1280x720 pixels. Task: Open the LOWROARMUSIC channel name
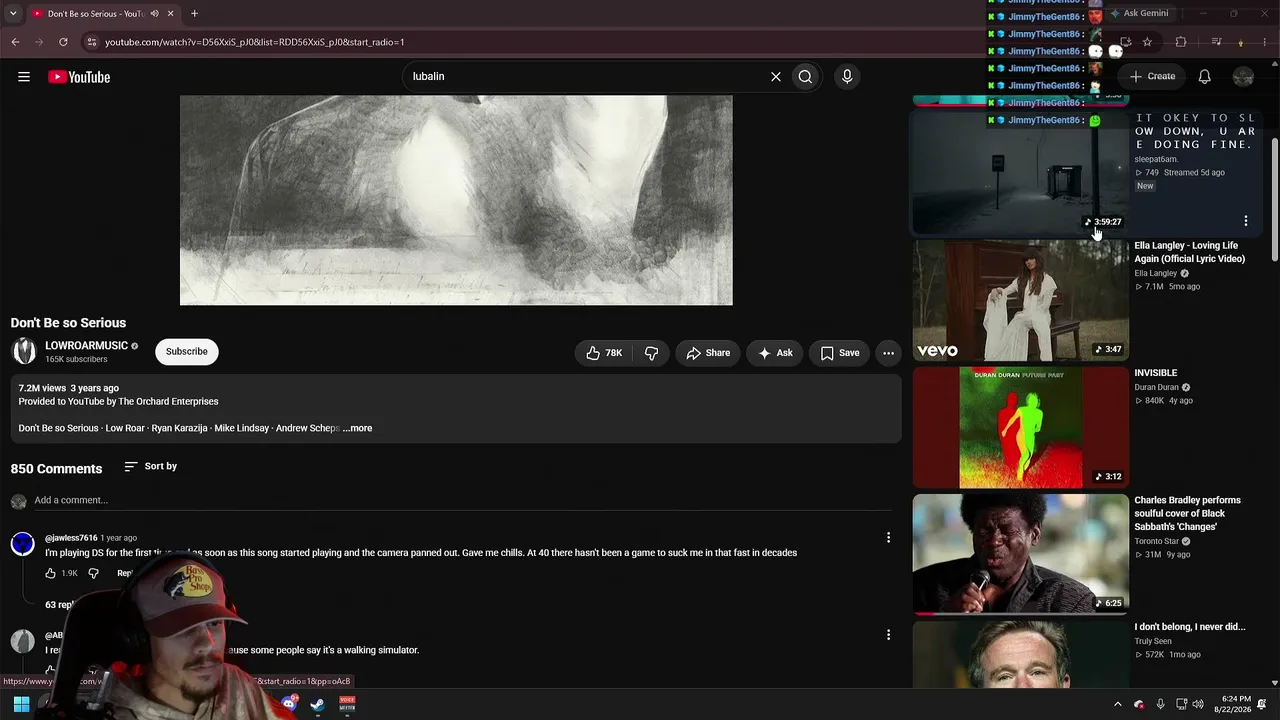point(86,346)
